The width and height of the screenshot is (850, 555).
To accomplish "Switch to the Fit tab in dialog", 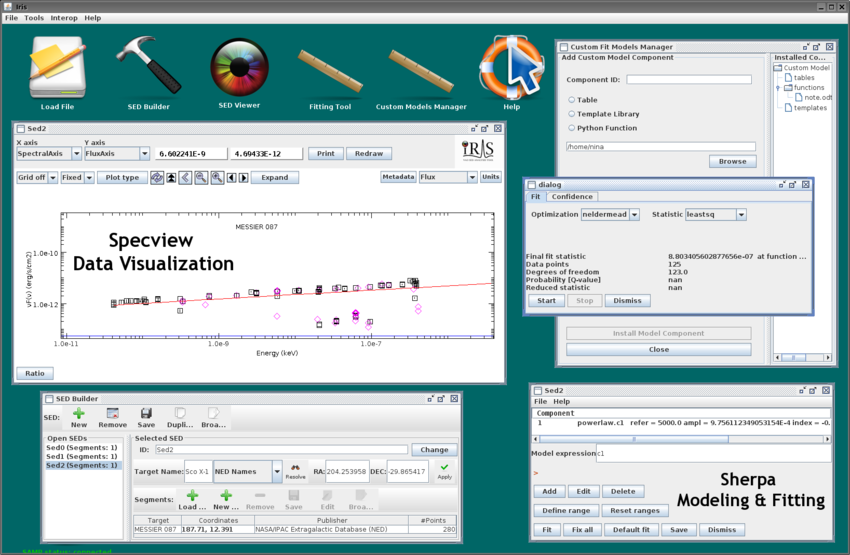I will (x=536, y=197).
